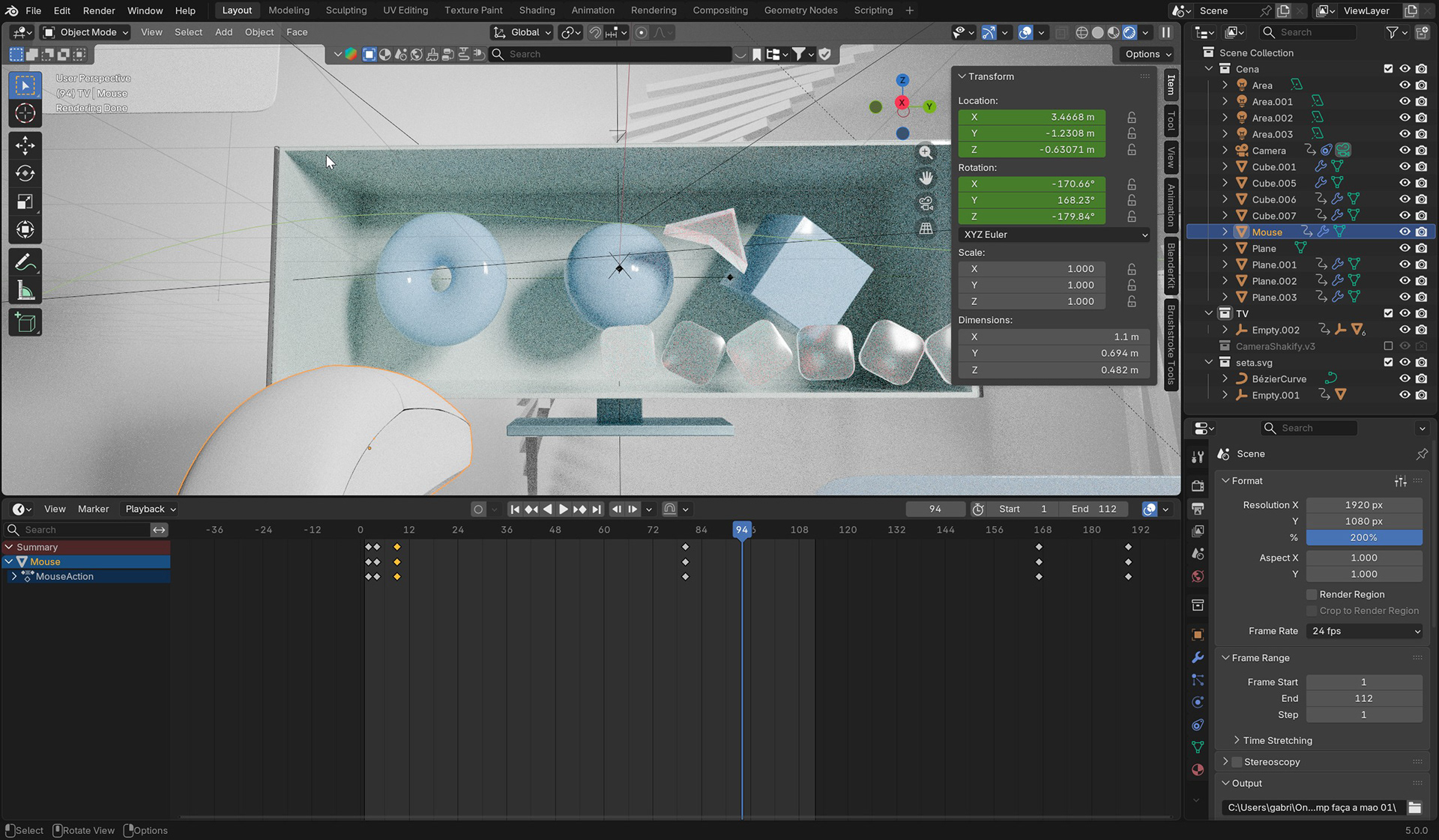Activate the Annotate tool
This screenshot has width=1439, height=840.
[25, 262]
